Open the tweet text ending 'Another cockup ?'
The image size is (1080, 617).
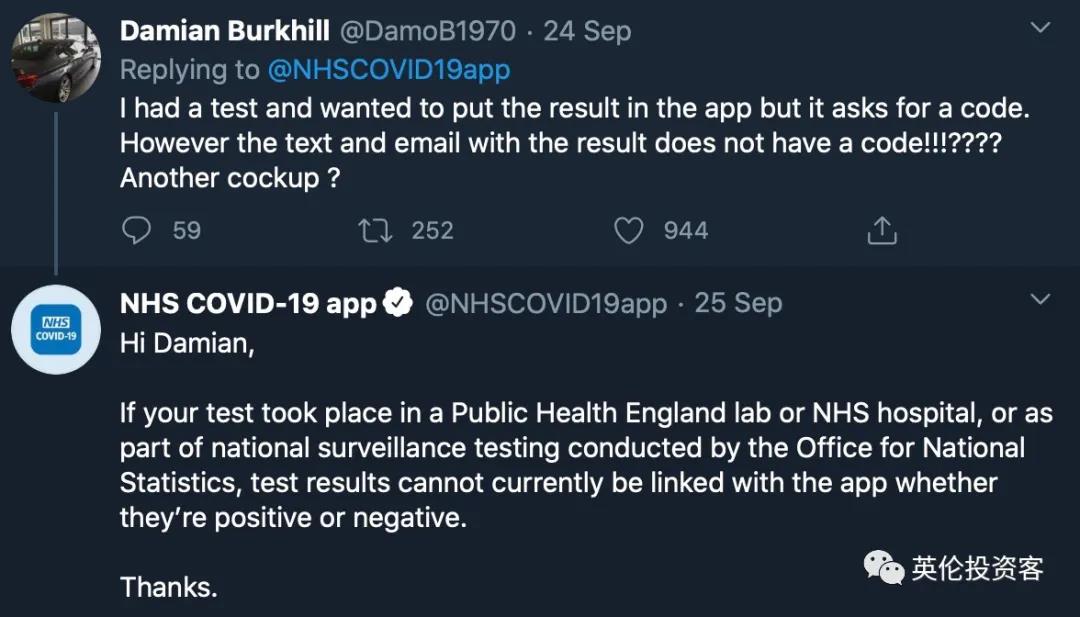click(560, 143)
